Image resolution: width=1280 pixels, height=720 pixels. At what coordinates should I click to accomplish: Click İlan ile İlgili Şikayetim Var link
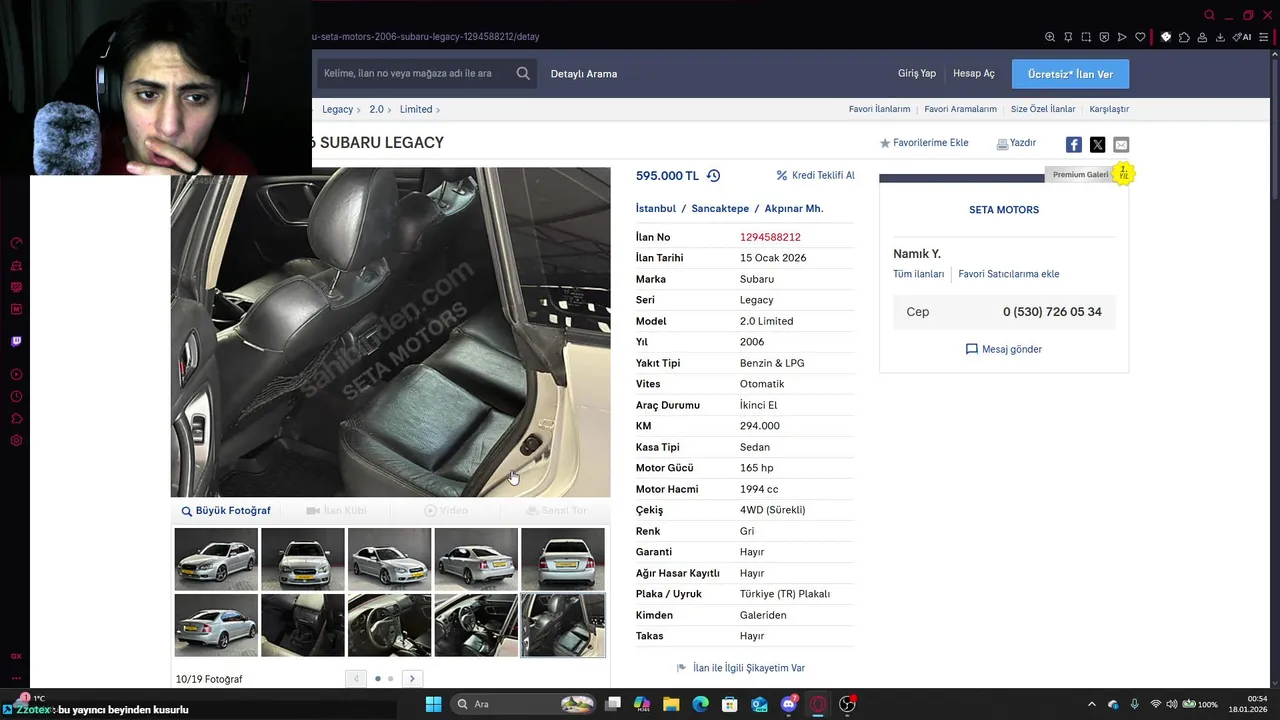[x=741, y=668]
